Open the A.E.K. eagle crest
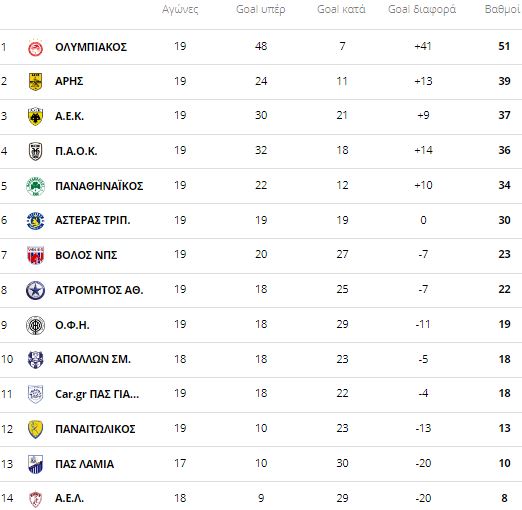This screenshot has height=510, width=522. (35, 116)
